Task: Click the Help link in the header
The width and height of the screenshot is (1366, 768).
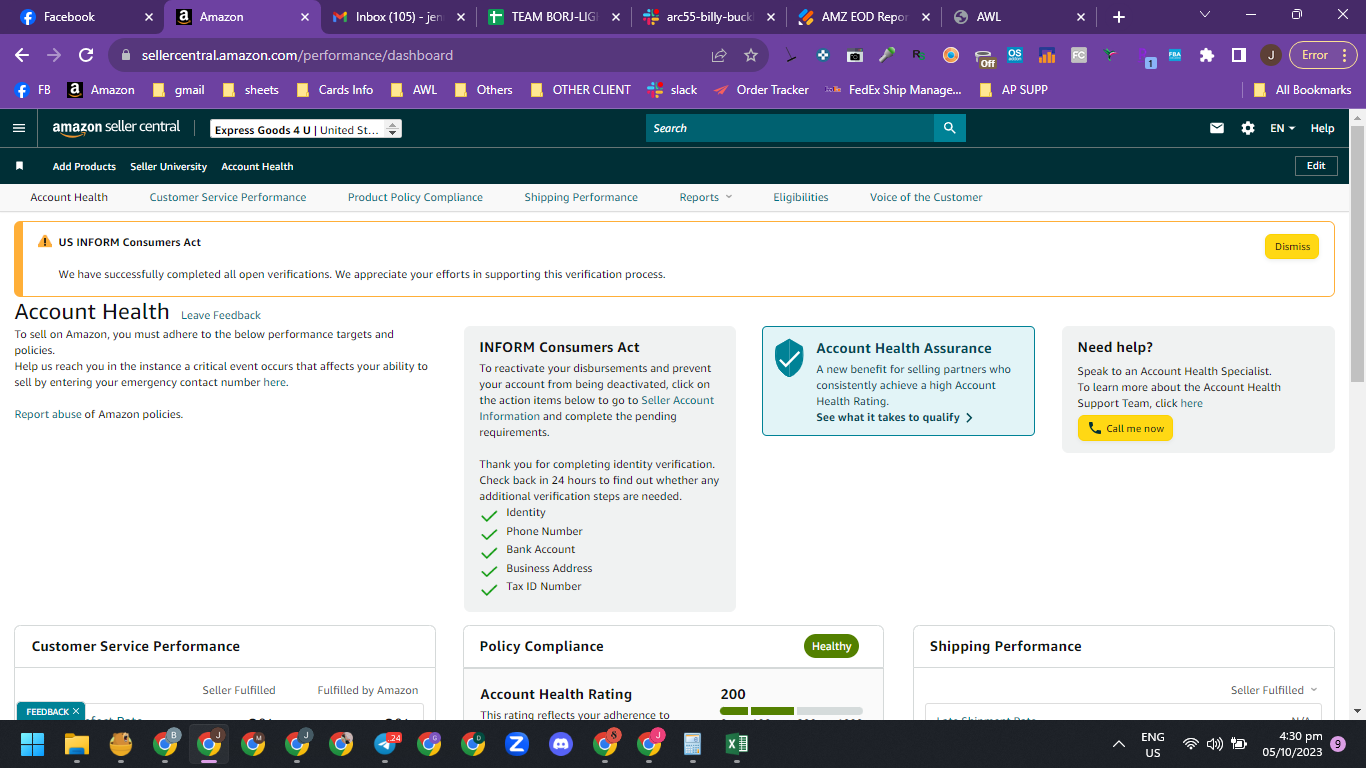Action: pos(1322,128)
